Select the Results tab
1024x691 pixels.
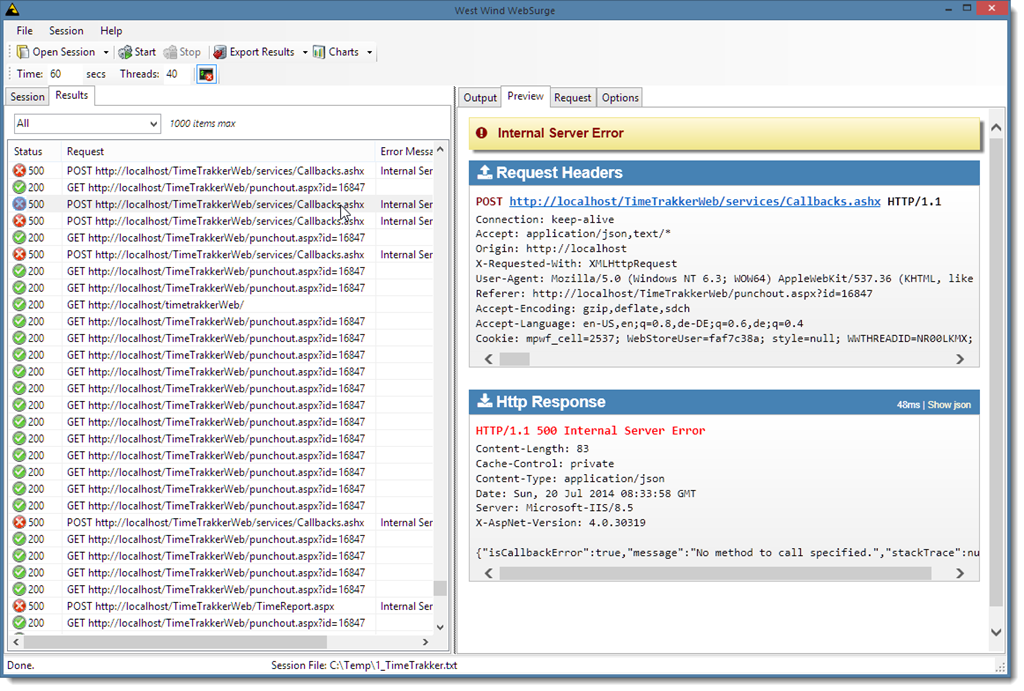click(72, 95)
